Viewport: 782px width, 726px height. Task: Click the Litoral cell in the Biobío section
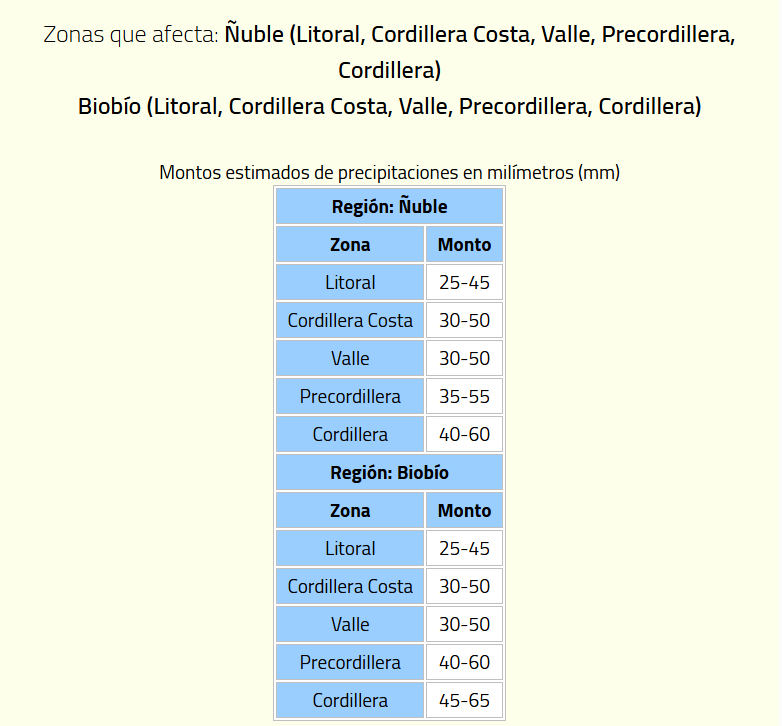point(350,549)
